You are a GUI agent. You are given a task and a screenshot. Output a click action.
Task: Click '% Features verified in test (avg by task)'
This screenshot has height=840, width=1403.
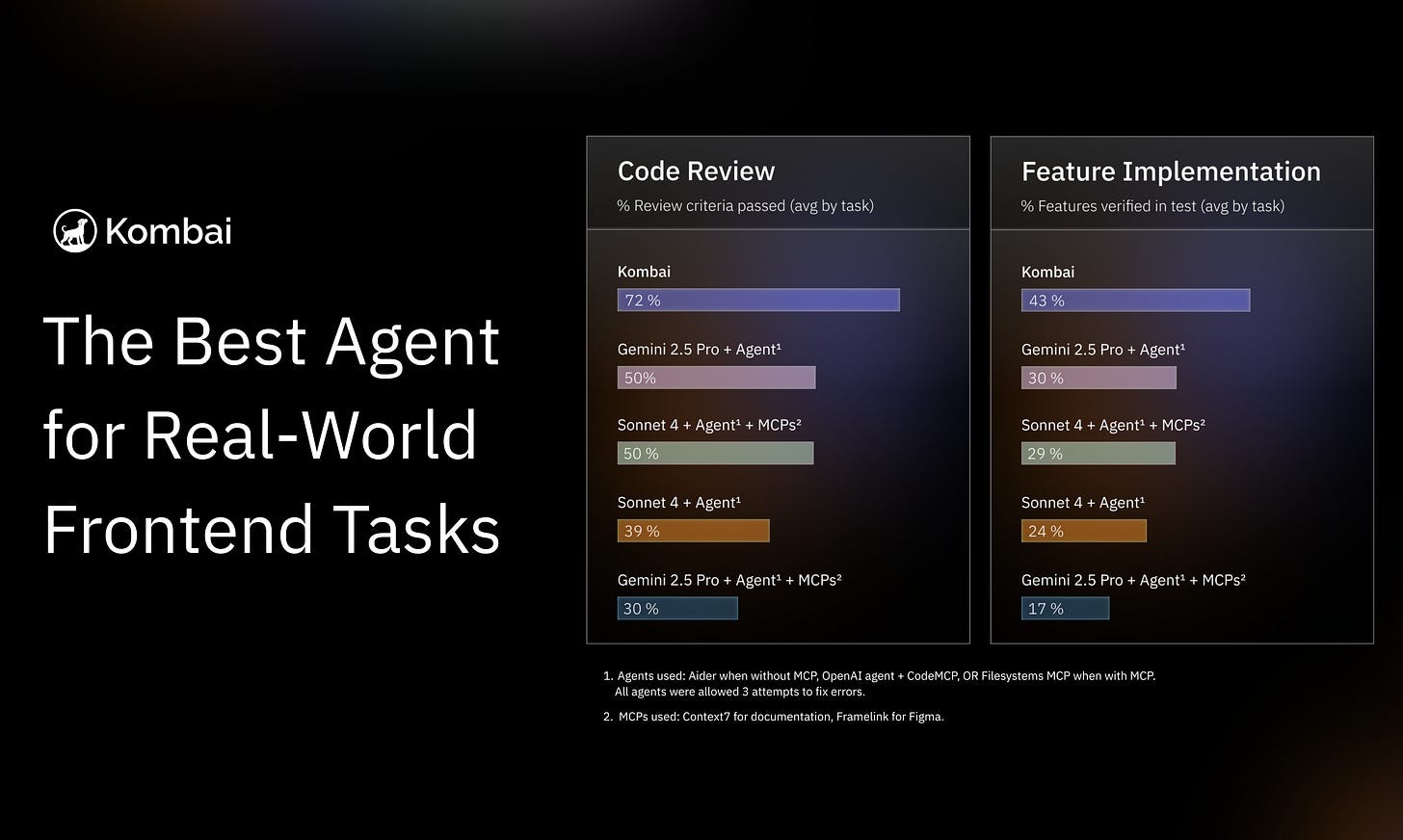tap(1152, 205)
